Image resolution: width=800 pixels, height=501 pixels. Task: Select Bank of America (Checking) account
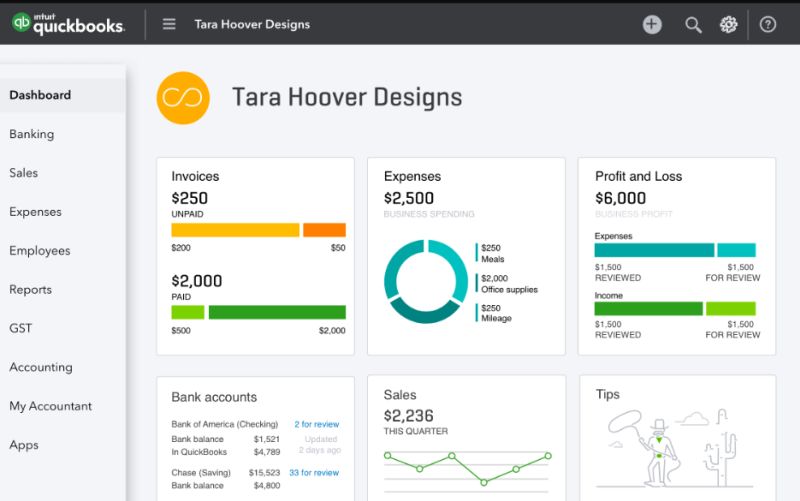[224, 424]
